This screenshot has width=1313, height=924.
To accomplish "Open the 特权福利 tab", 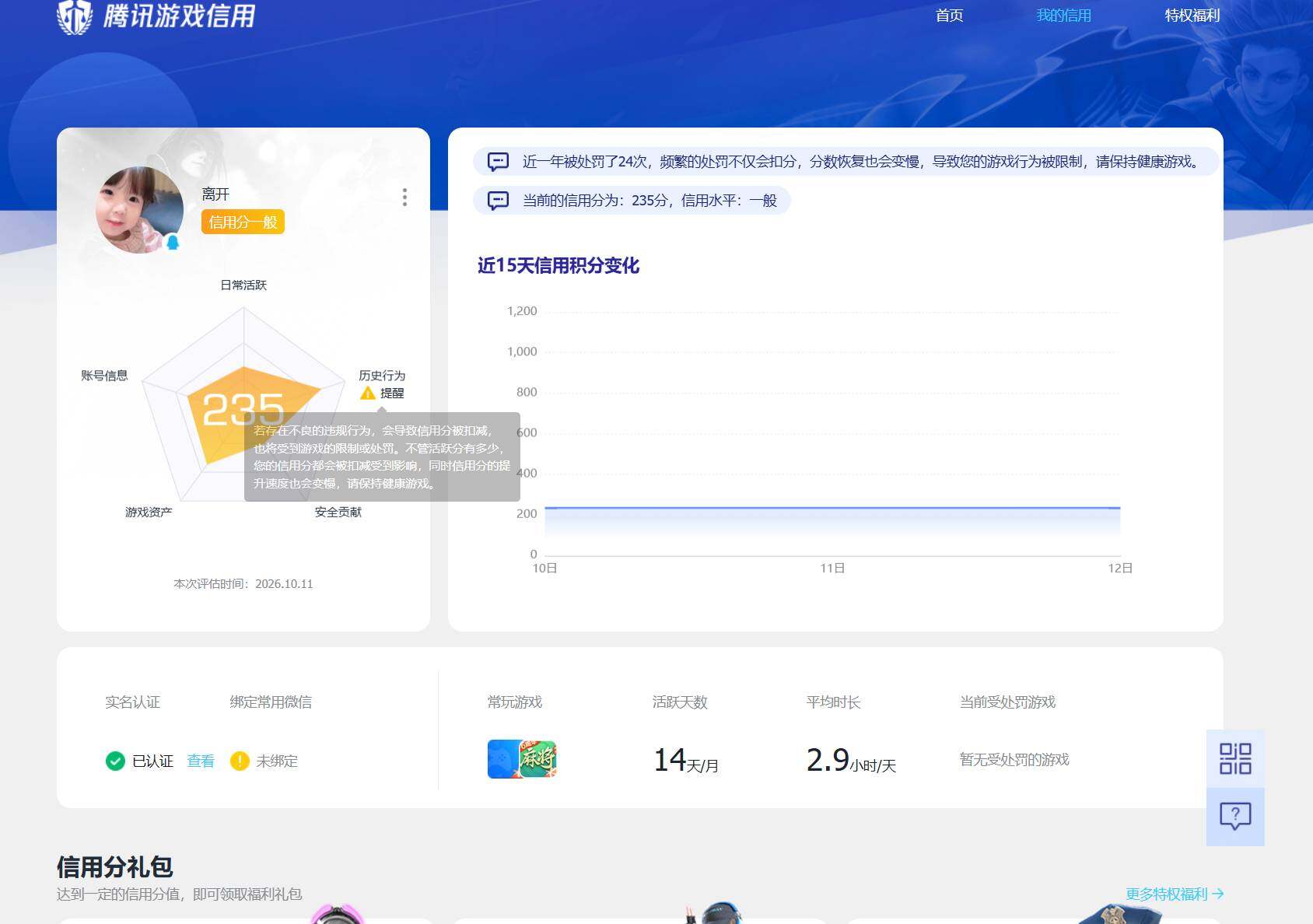I will [1192, 16].
